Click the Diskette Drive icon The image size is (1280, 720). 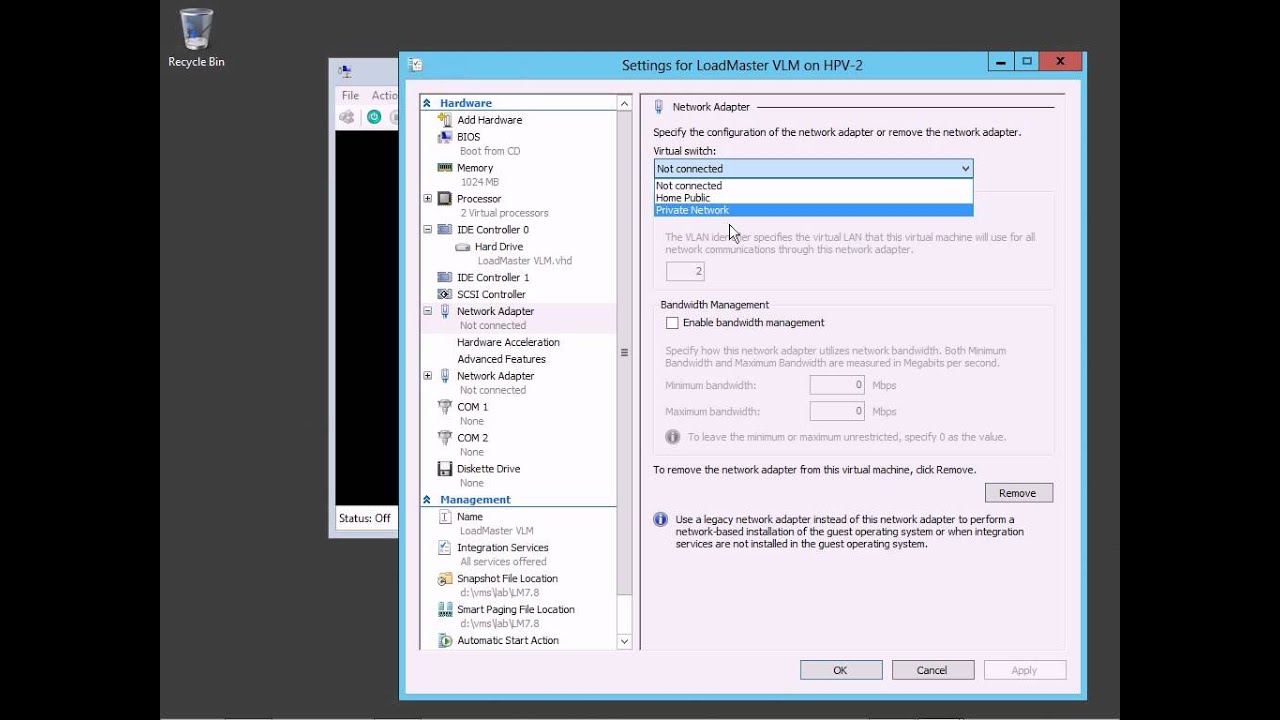[445, 469]
